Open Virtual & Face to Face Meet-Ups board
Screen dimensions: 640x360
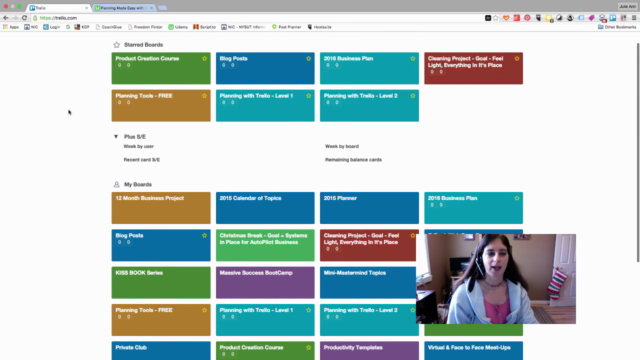tap(473, 351)
